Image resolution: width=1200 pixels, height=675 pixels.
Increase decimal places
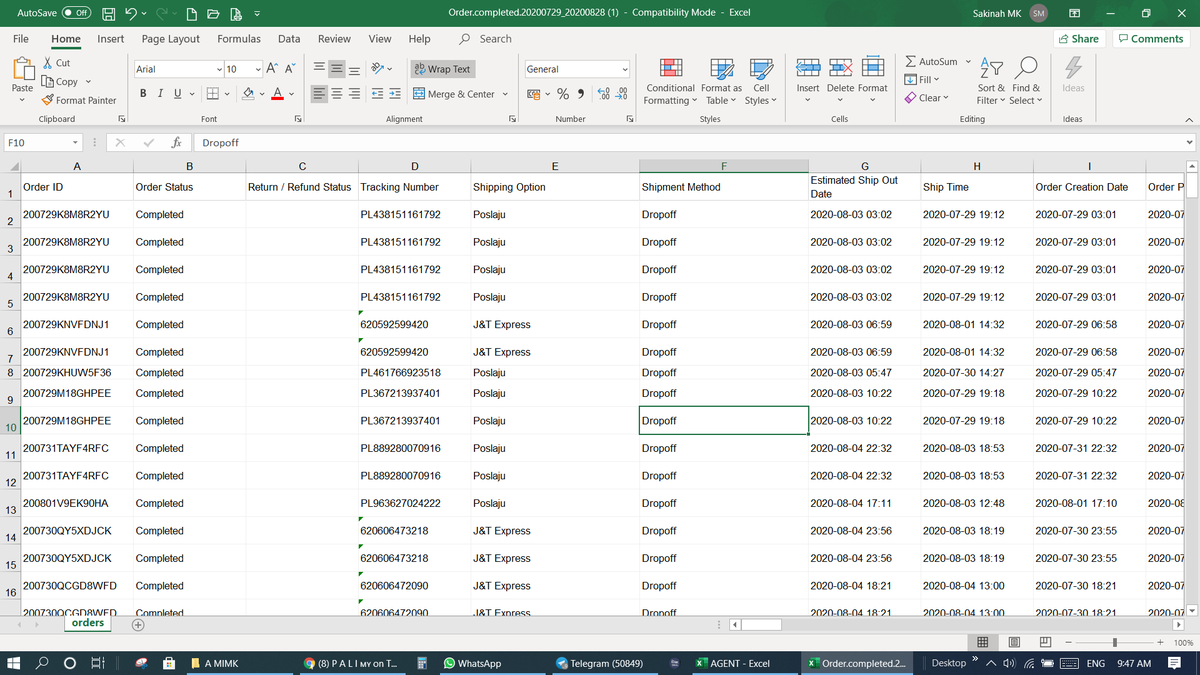(x=603, y=94)
